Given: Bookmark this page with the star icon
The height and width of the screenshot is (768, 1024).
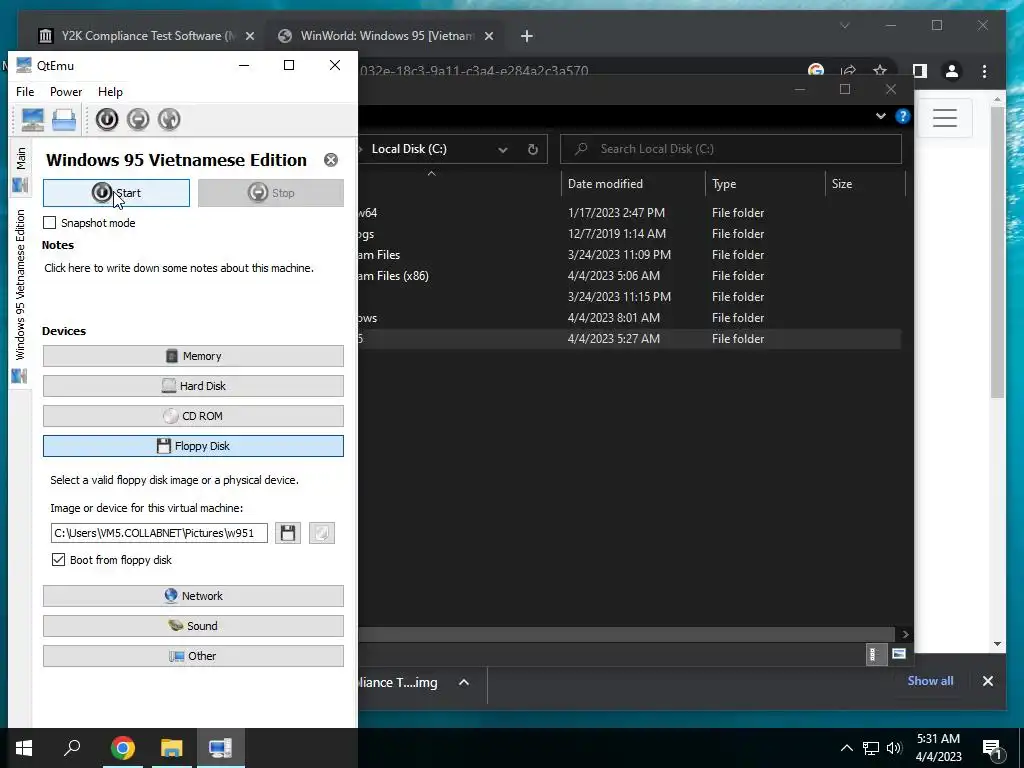Looking at the screenshot, I should (x=880, y=71).
